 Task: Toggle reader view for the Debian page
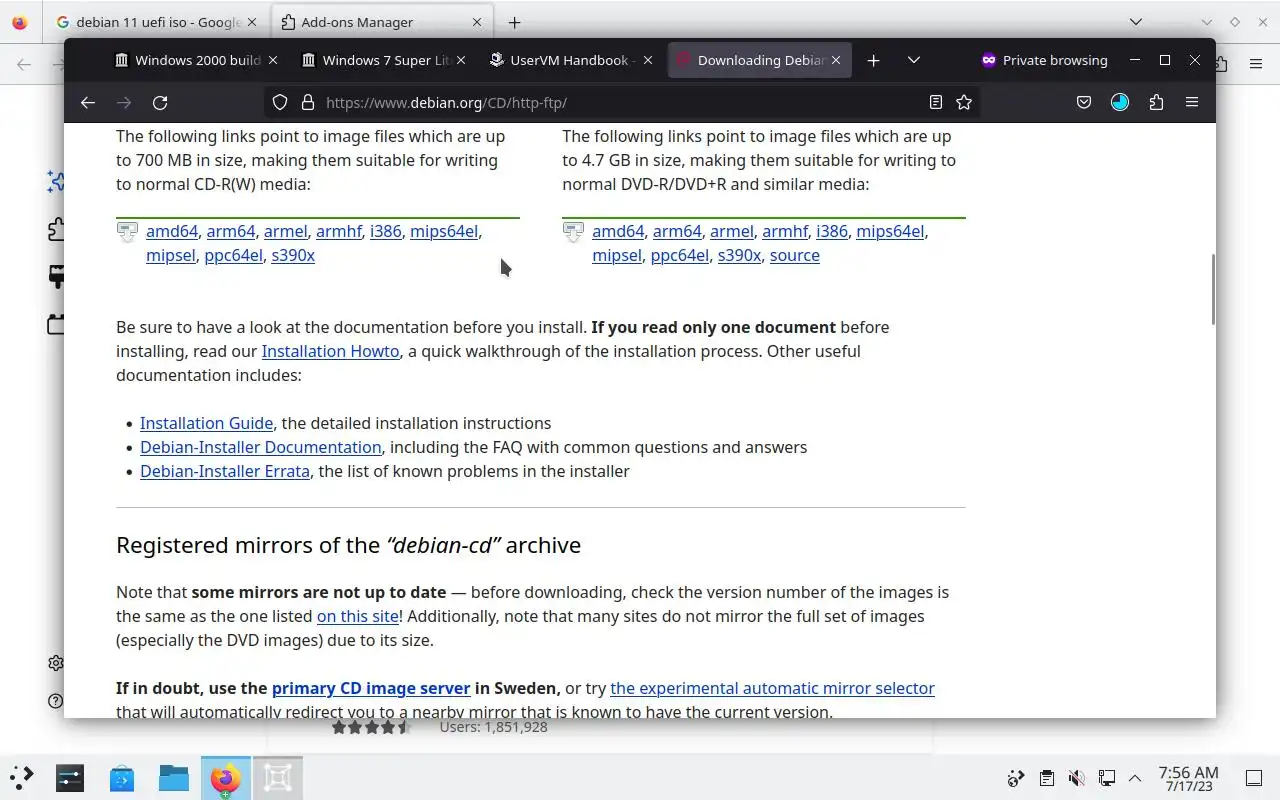pos(936,102)
